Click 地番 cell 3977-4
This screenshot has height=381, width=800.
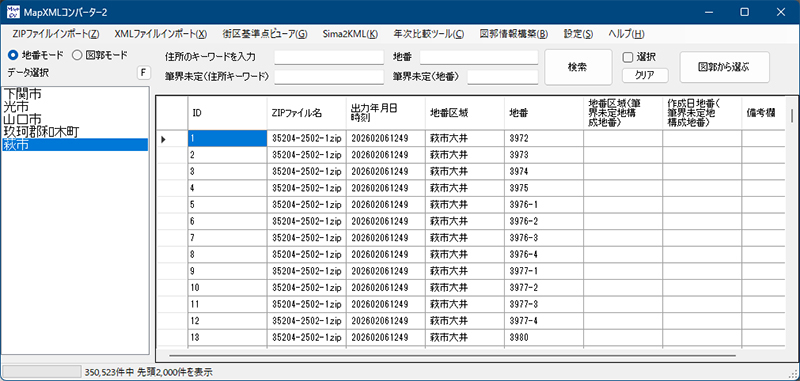tap(544, 321)
